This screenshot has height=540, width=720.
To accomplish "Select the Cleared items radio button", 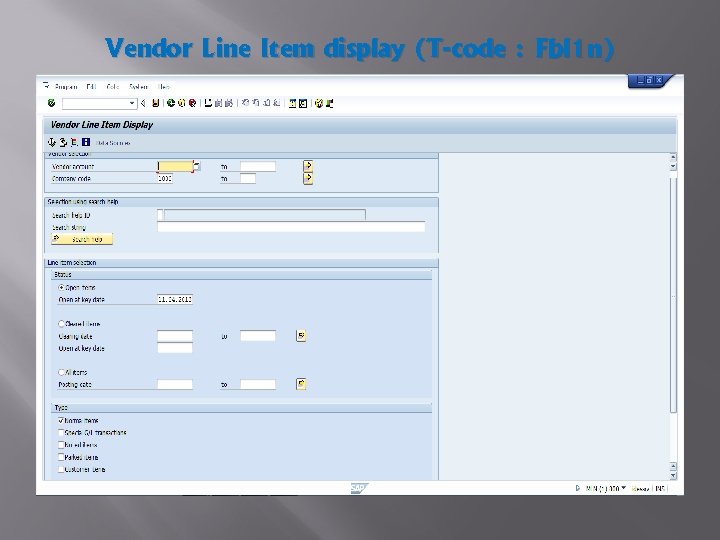I will coord(61,324).
